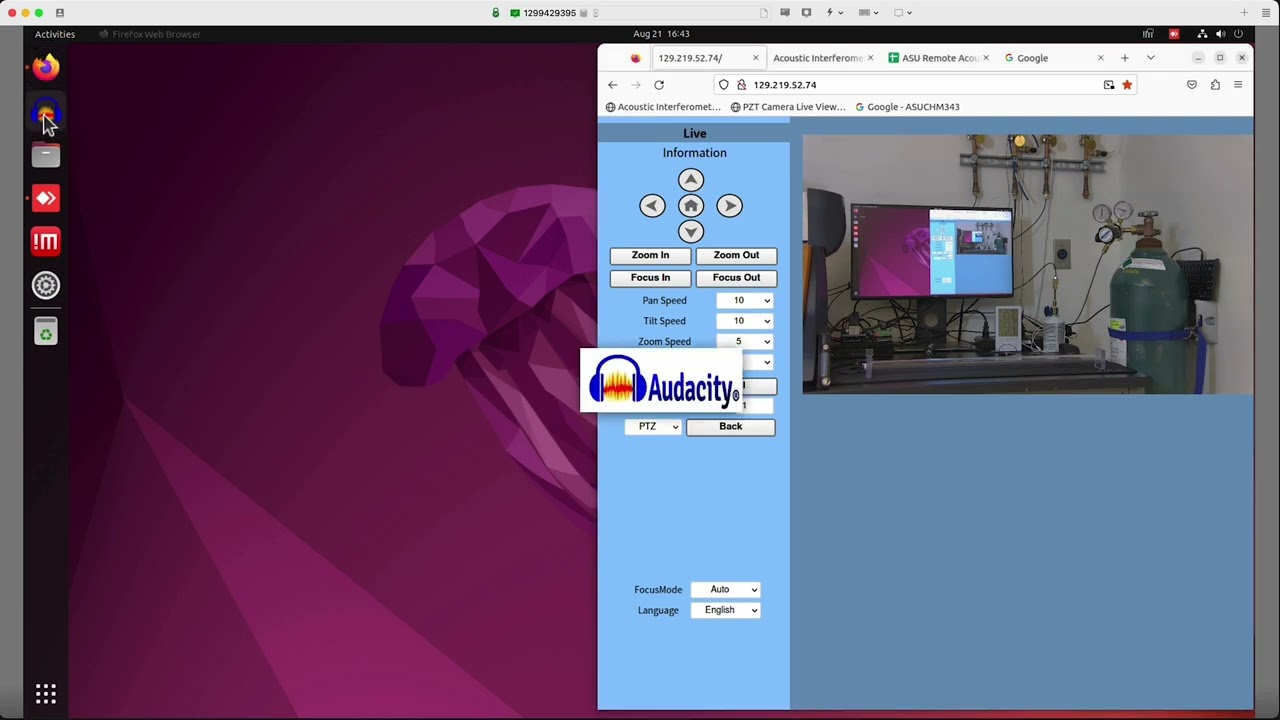Screen dimensions: 1280x720
Task: Open power menu in Ubuntu top bar
Action: click(x=1239, y=34)
